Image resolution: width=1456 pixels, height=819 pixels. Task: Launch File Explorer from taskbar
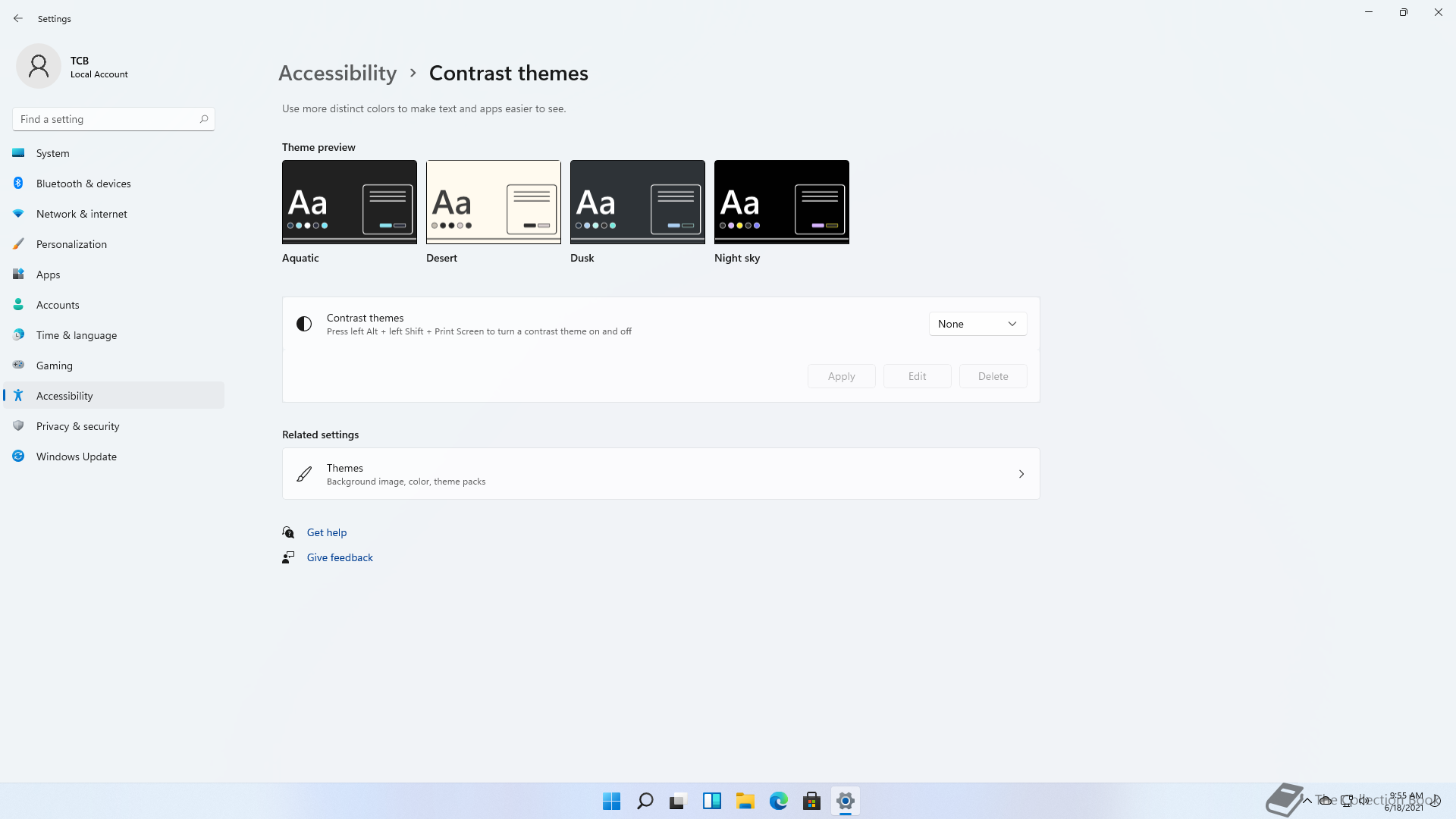point(745,801)
